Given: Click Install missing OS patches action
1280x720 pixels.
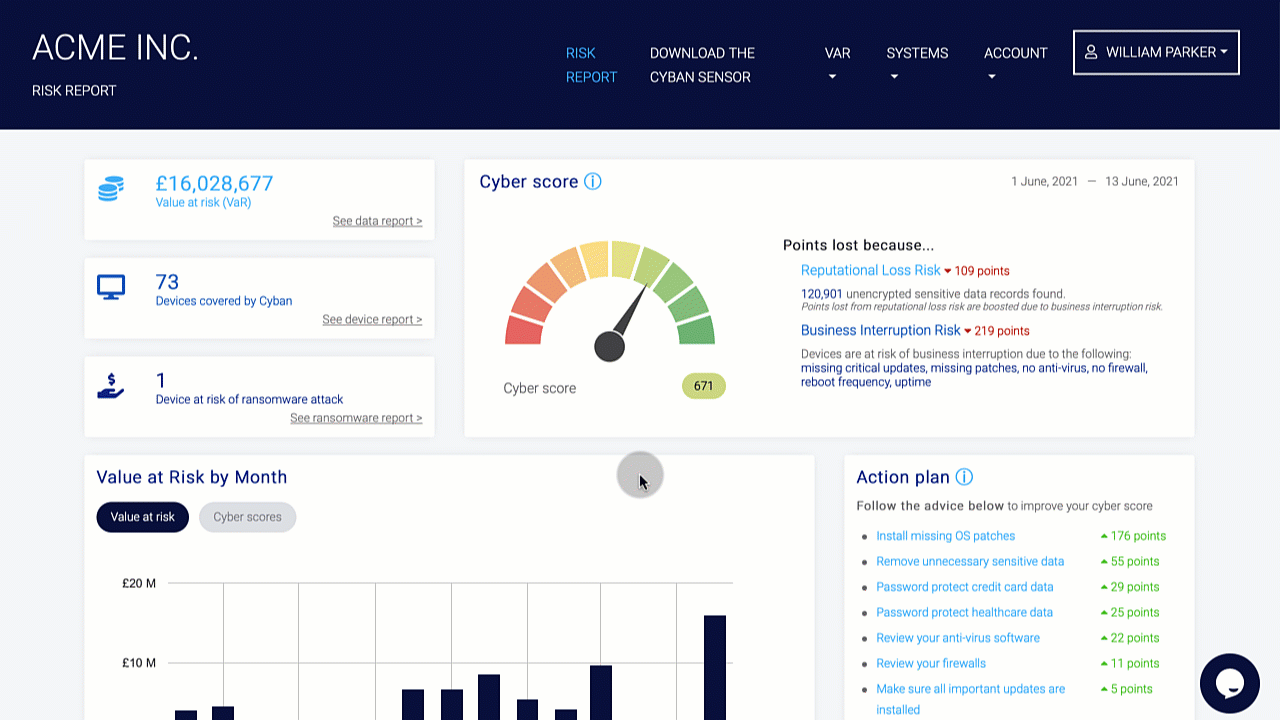Looking at the screenshot, I should click(945, 536).
